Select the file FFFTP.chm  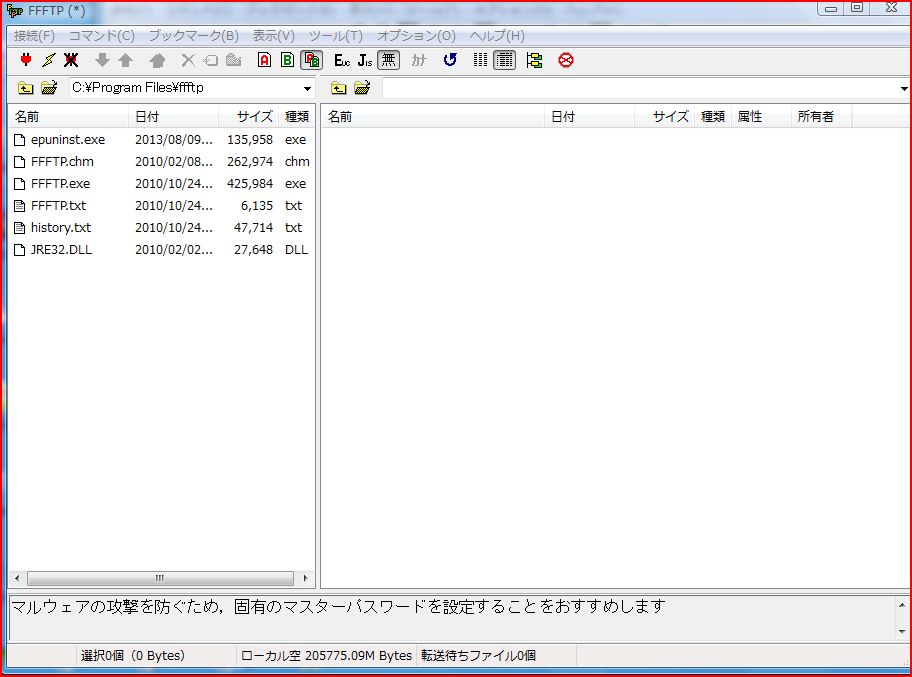tap(62, 162)
